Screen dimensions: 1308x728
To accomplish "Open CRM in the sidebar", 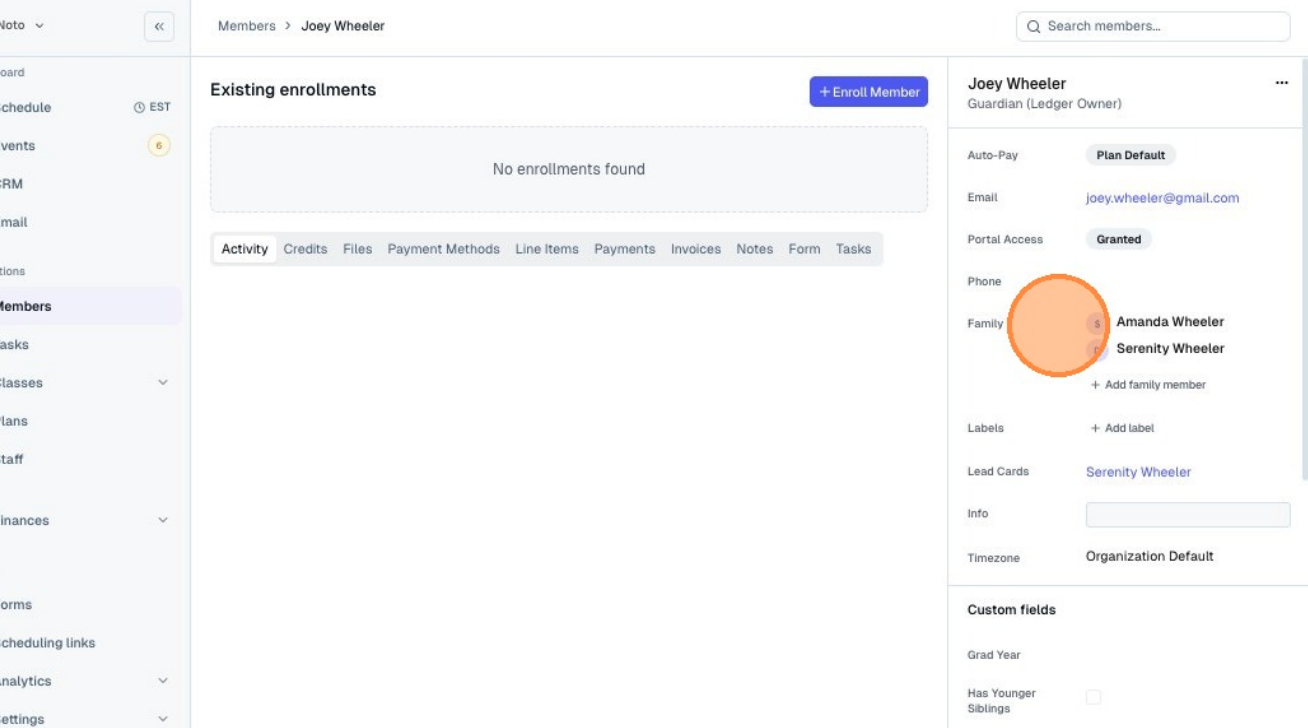I will (12, 184).
